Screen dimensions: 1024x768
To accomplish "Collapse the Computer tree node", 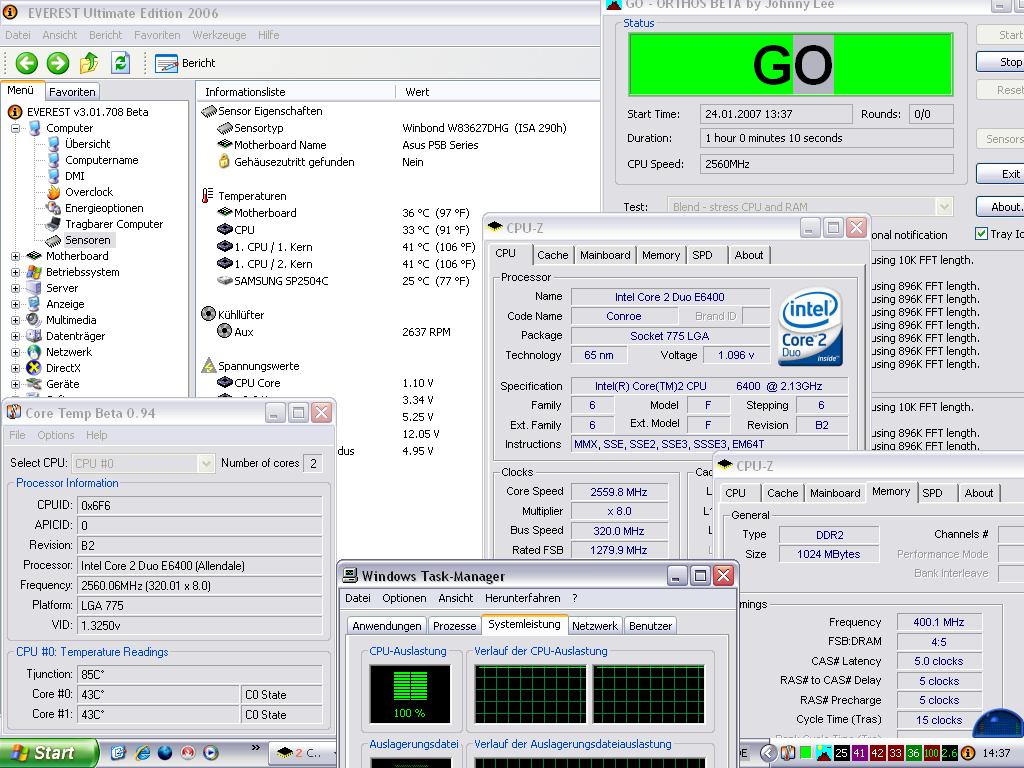I will point(15,128).
